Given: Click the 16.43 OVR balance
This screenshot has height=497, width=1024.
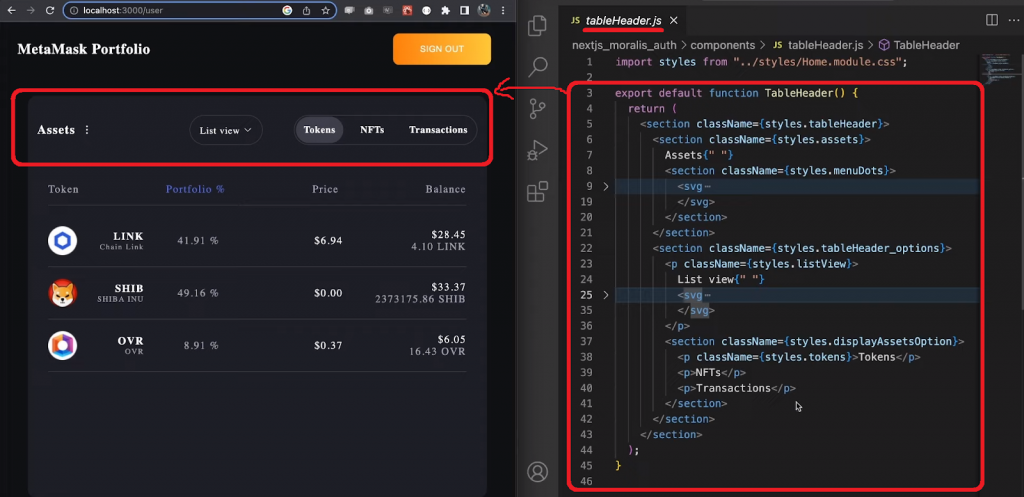Looking at the screenshot, I should (438, 351).
